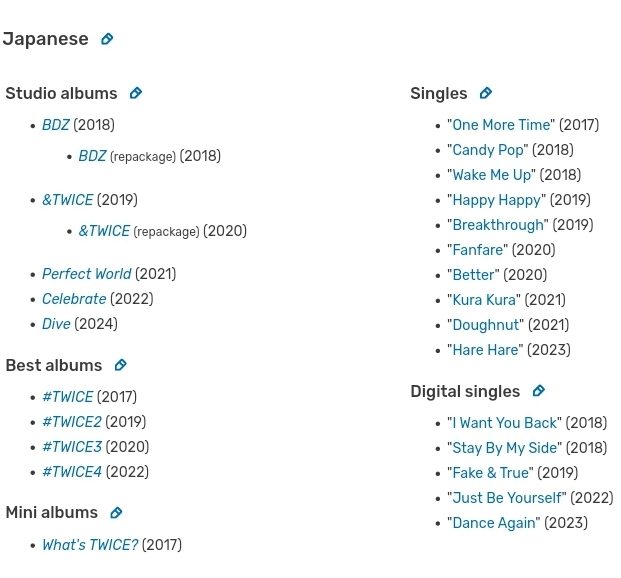Image resolution: width=621 pixels, height=578 pixels.
Task: Open the "Hare Hare" single link
Action: (485, 350)
